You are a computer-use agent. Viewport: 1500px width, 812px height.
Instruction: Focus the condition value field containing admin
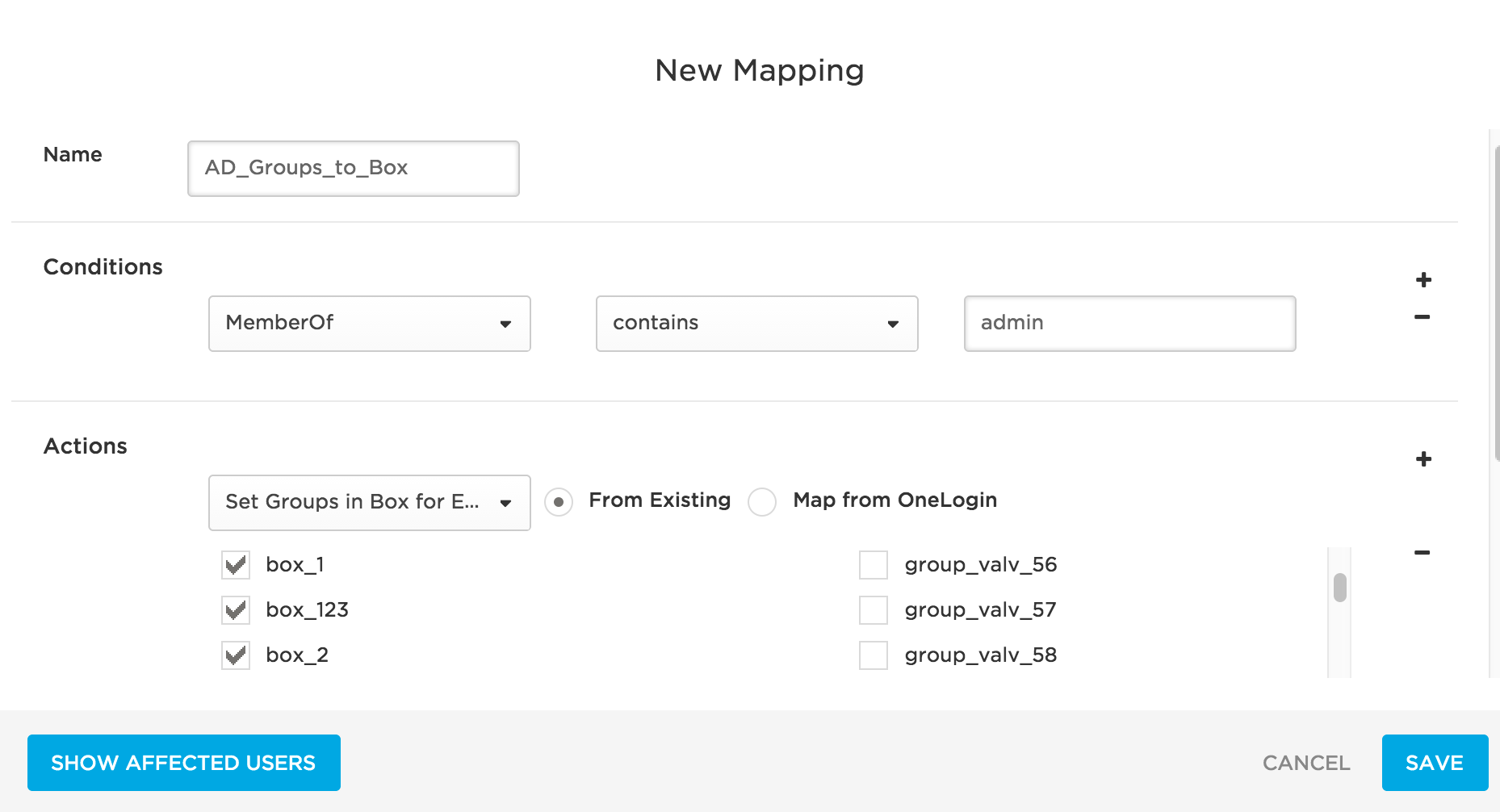[x=1130, y=324]
